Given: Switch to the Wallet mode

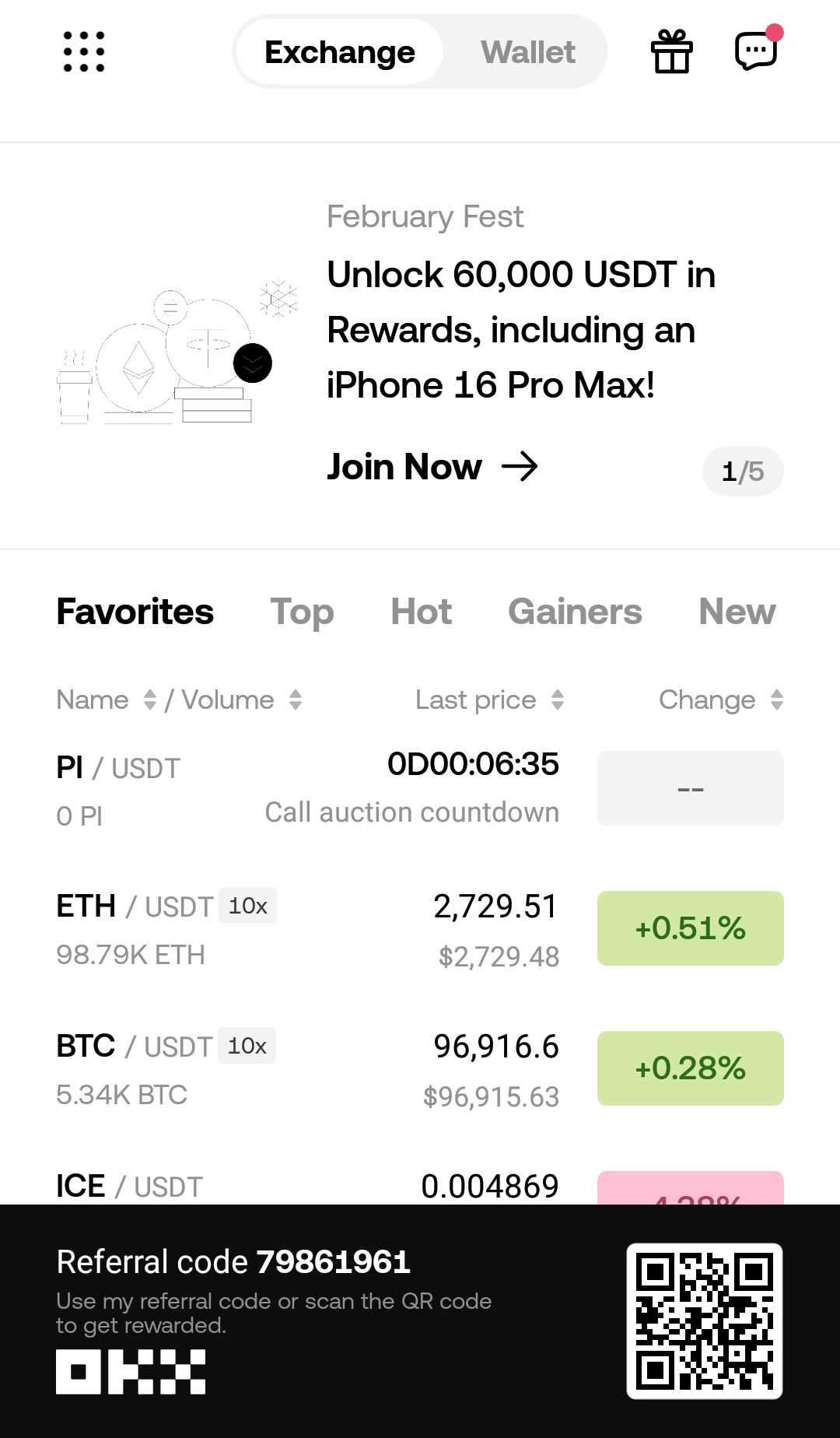Looking at the screenshot, I should pos(527,52).
